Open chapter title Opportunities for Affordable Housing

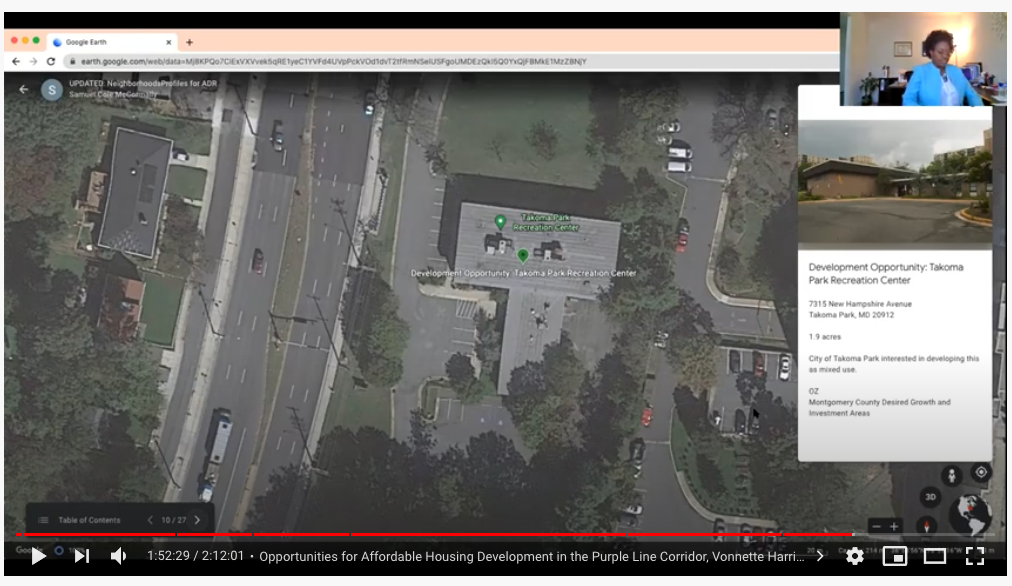(x=532, y=556)
